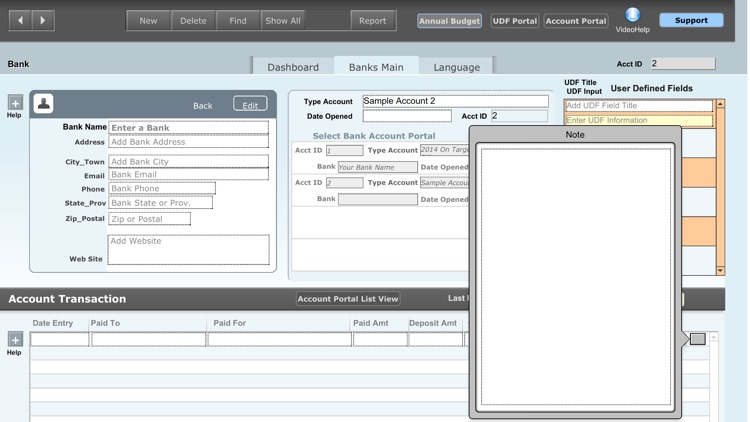
Task: Click the Paid Amt transaction cell
Action: (380, 339)
